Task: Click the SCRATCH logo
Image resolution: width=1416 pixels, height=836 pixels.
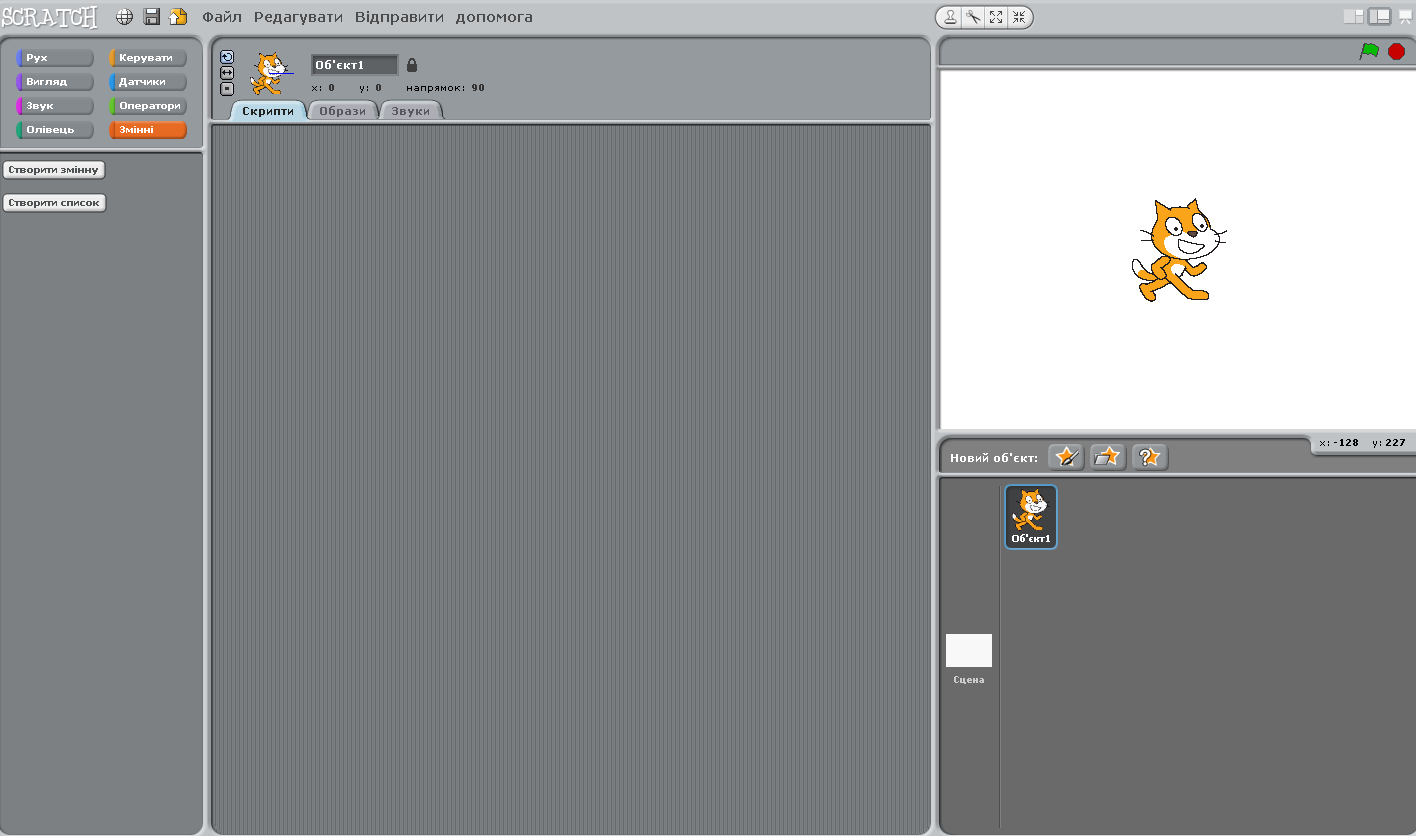Action: pos(50,17)
